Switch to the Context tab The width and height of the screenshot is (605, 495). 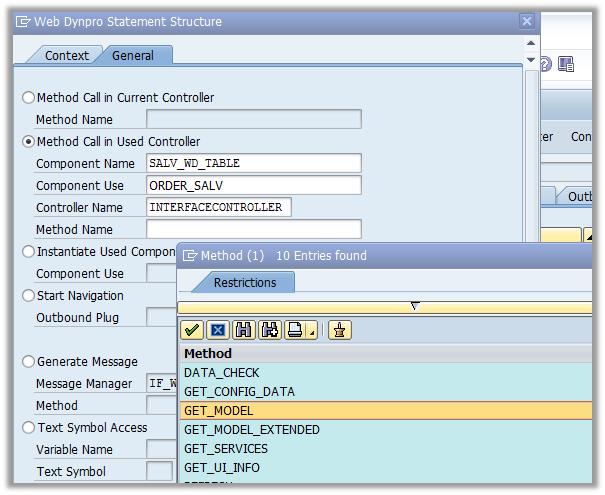pos(66,56)
